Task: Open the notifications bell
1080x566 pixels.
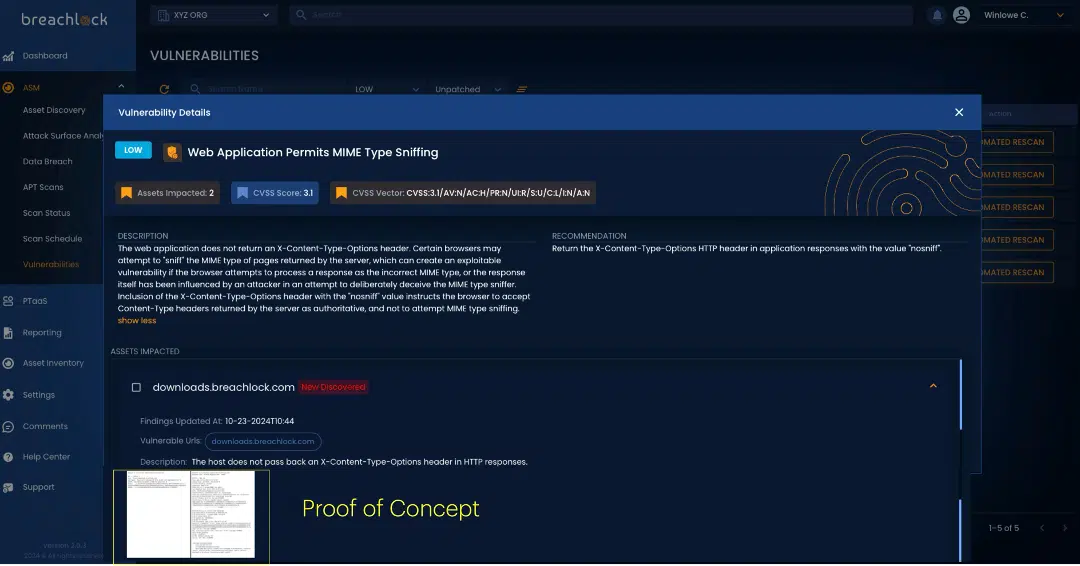Action: (x=937, y=14)
